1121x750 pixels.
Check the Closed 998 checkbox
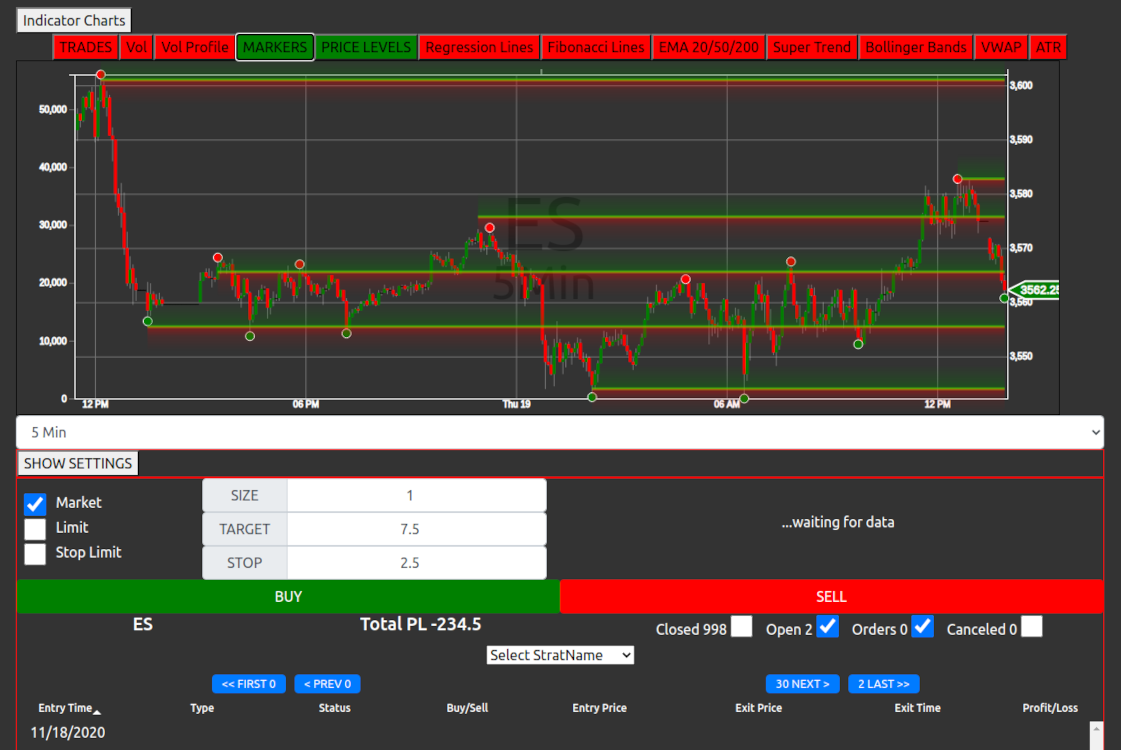click(741, 627)
